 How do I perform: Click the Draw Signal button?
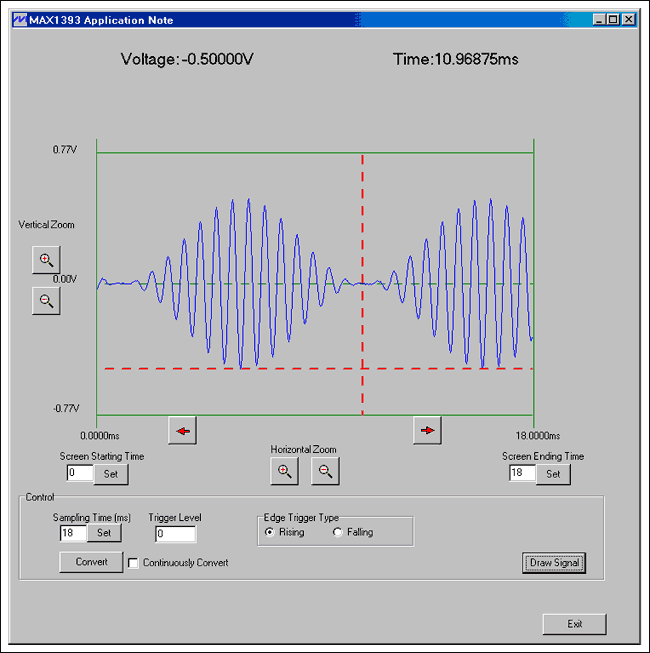[x=554, y=563]
